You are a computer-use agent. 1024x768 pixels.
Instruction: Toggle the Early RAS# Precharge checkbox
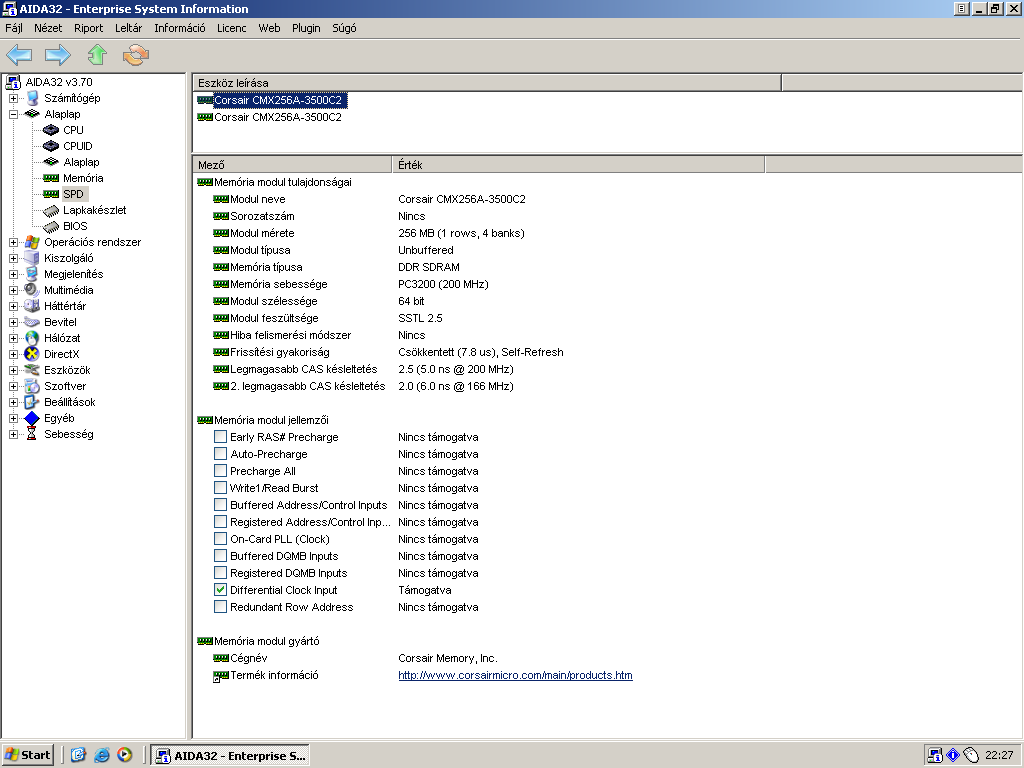tap(221, 437)
